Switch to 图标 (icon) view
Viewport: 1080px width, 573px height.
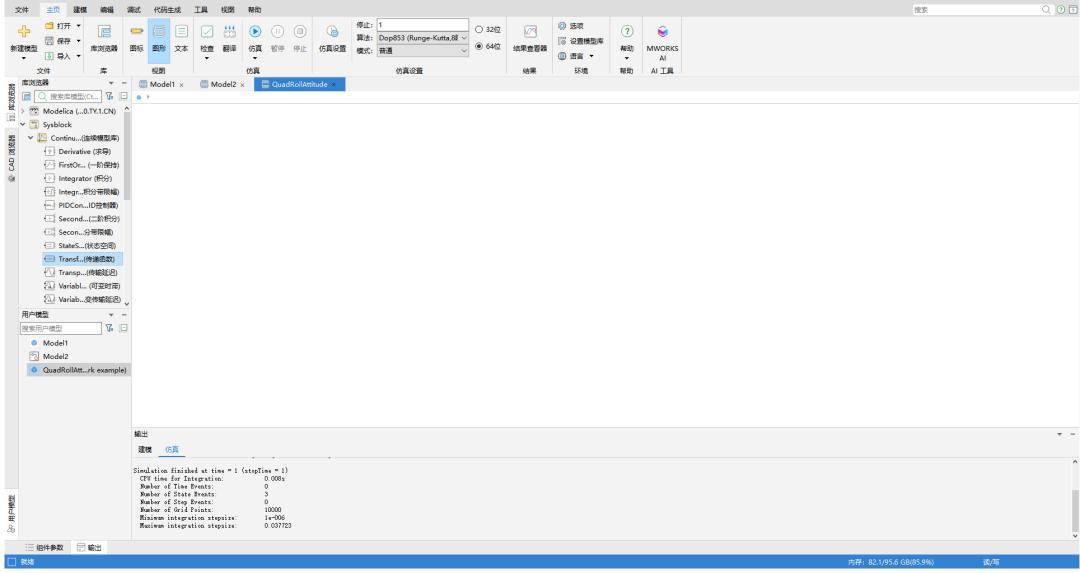[x=136, y=38]
